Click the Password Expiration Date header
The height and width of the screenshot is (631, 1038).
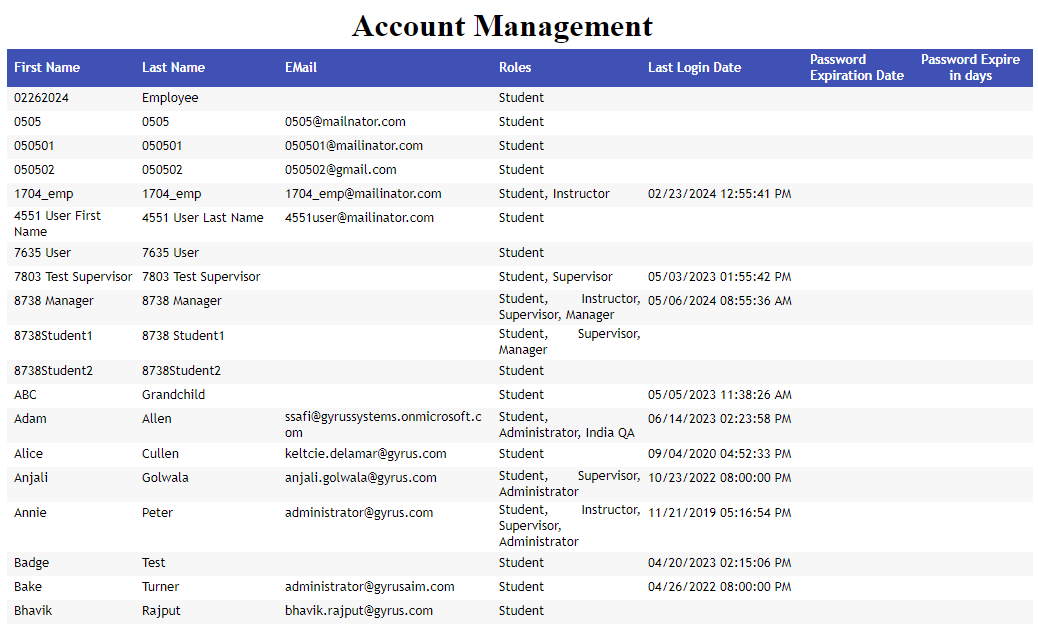(x=856, y=68)
